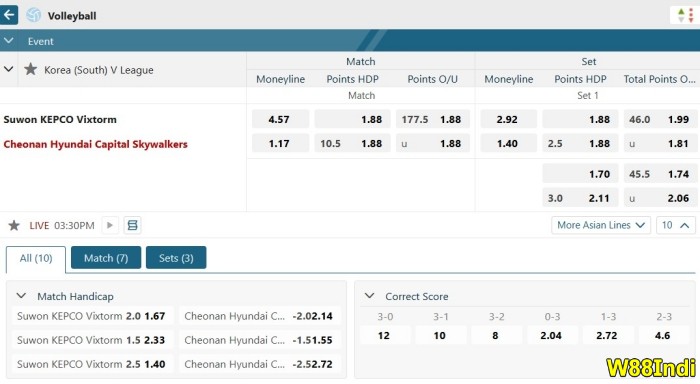
Task: Select correct score 0-3 odds 2.04
Action: 552,335
